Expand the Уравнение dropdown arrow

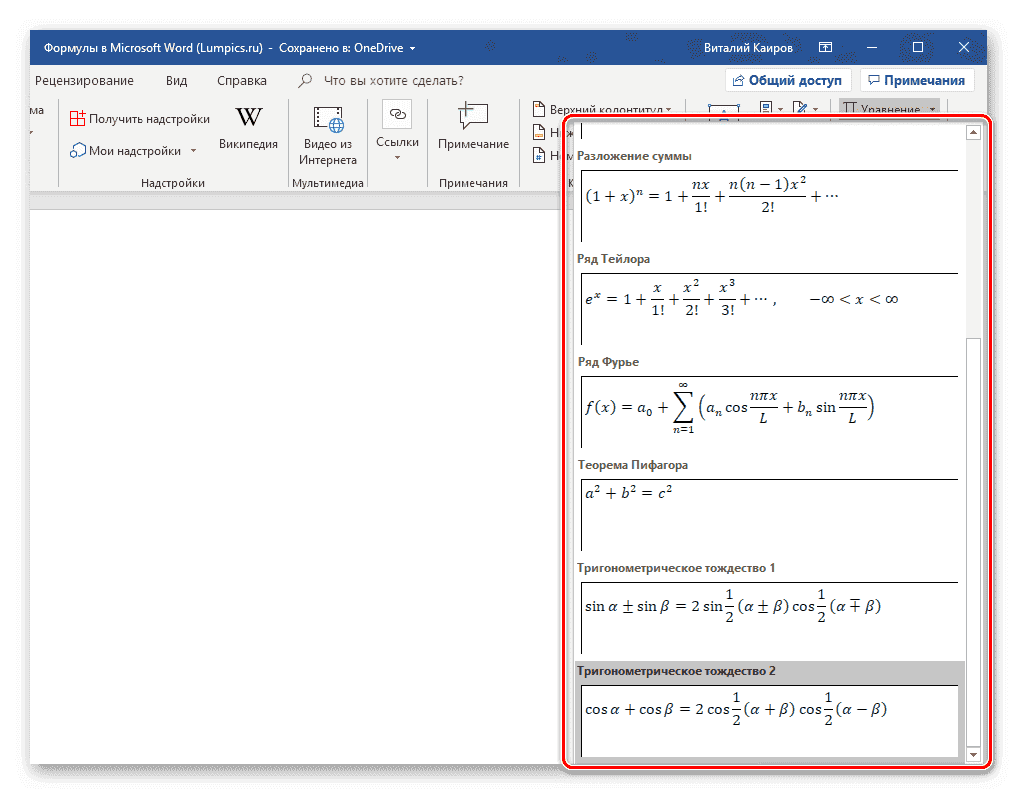931,108
